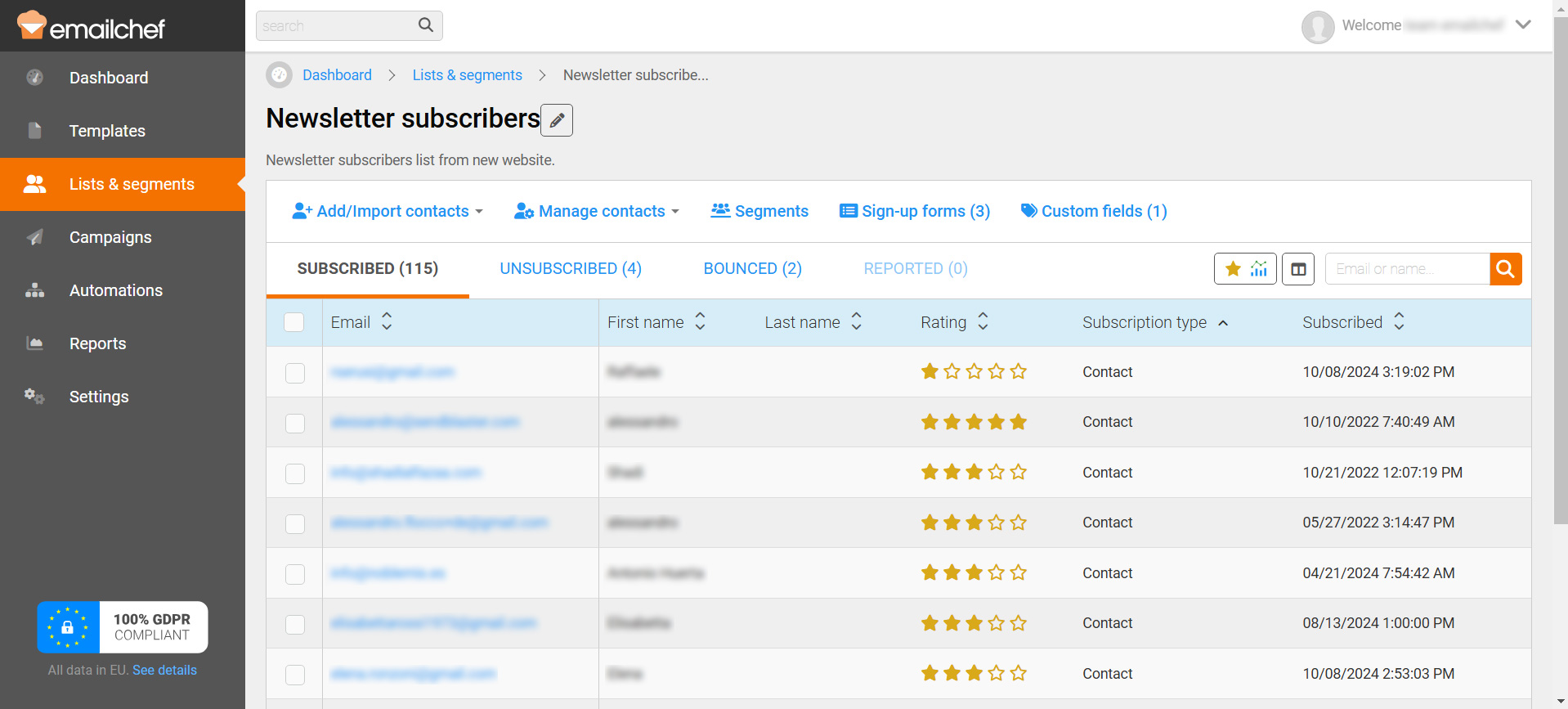Screen dimensions: 1568x709
Task: Click the one-star rating in 3:19:02 PM row
Action: point(974,372)
